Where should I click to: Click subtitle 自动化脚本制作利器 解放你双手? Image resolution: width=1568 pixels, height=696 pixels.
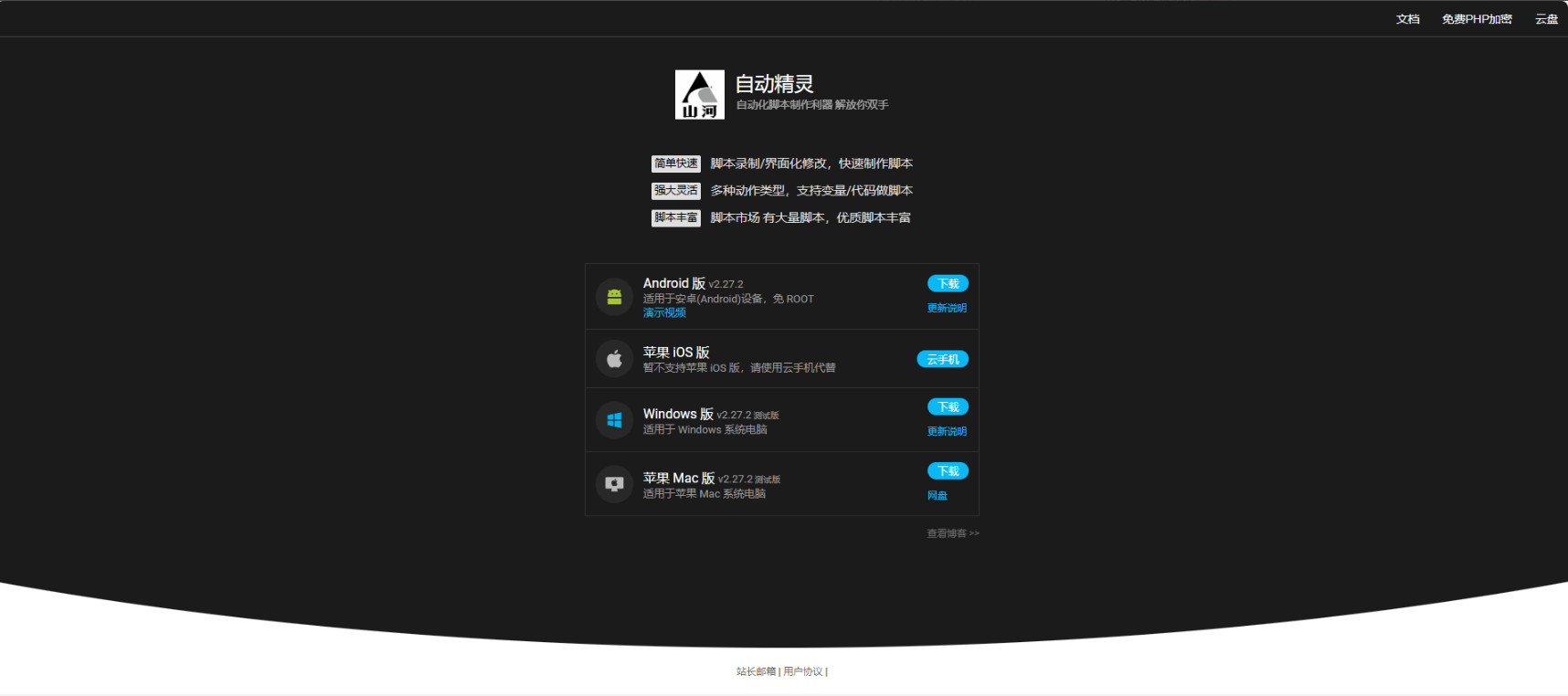coord(812,105)
